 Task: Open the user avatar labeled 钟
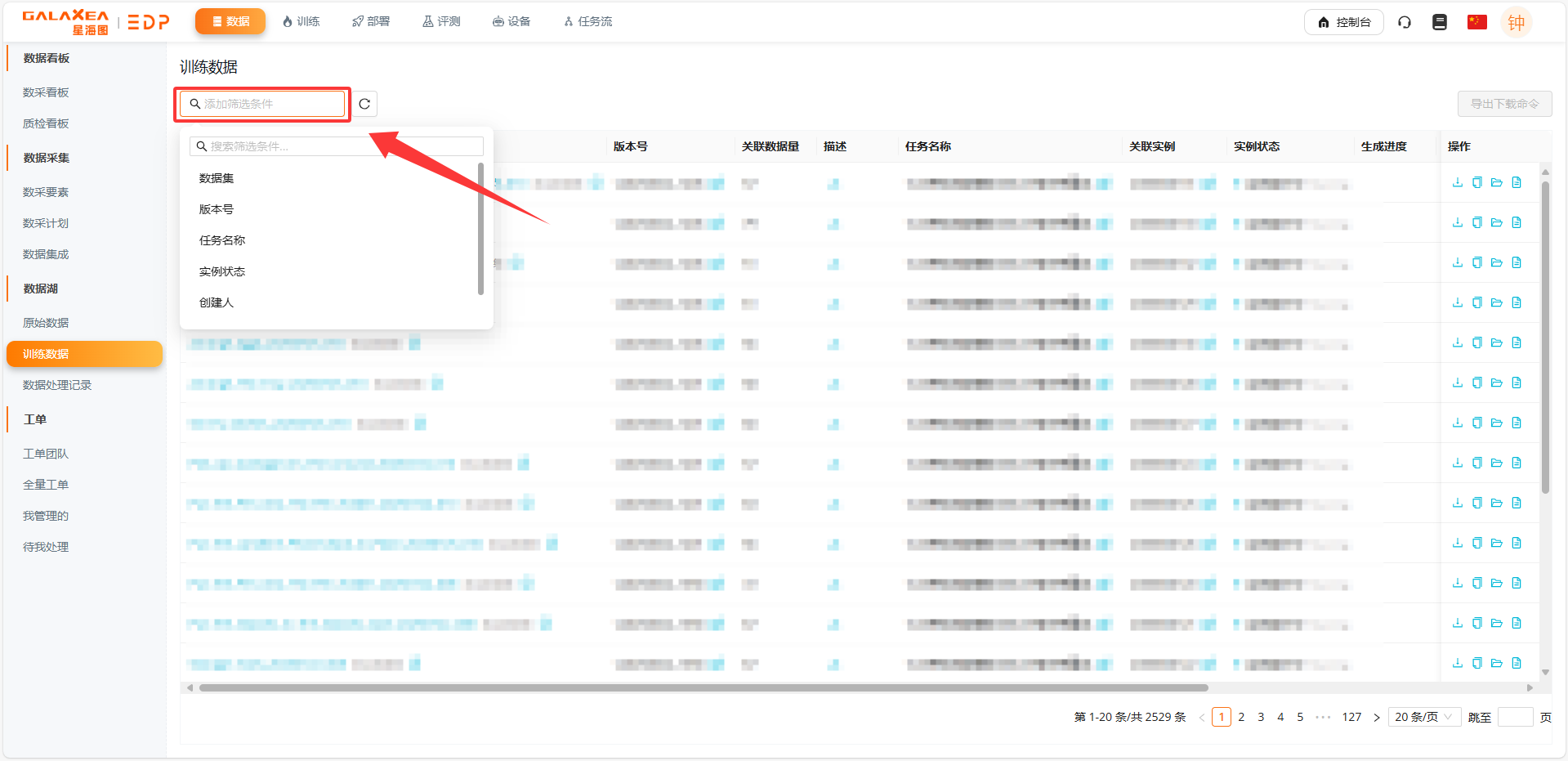(x=1517, y=22)
